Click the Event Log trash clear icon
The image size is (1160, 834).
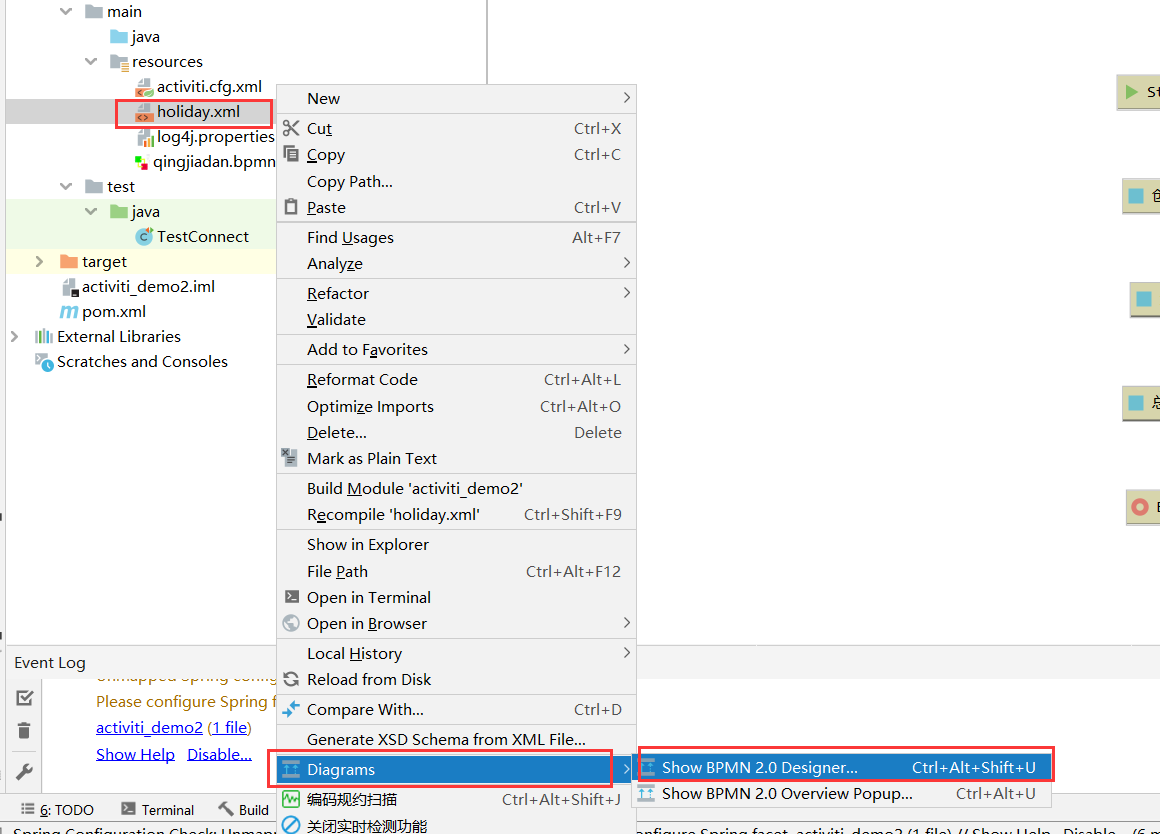coord(24,730)
